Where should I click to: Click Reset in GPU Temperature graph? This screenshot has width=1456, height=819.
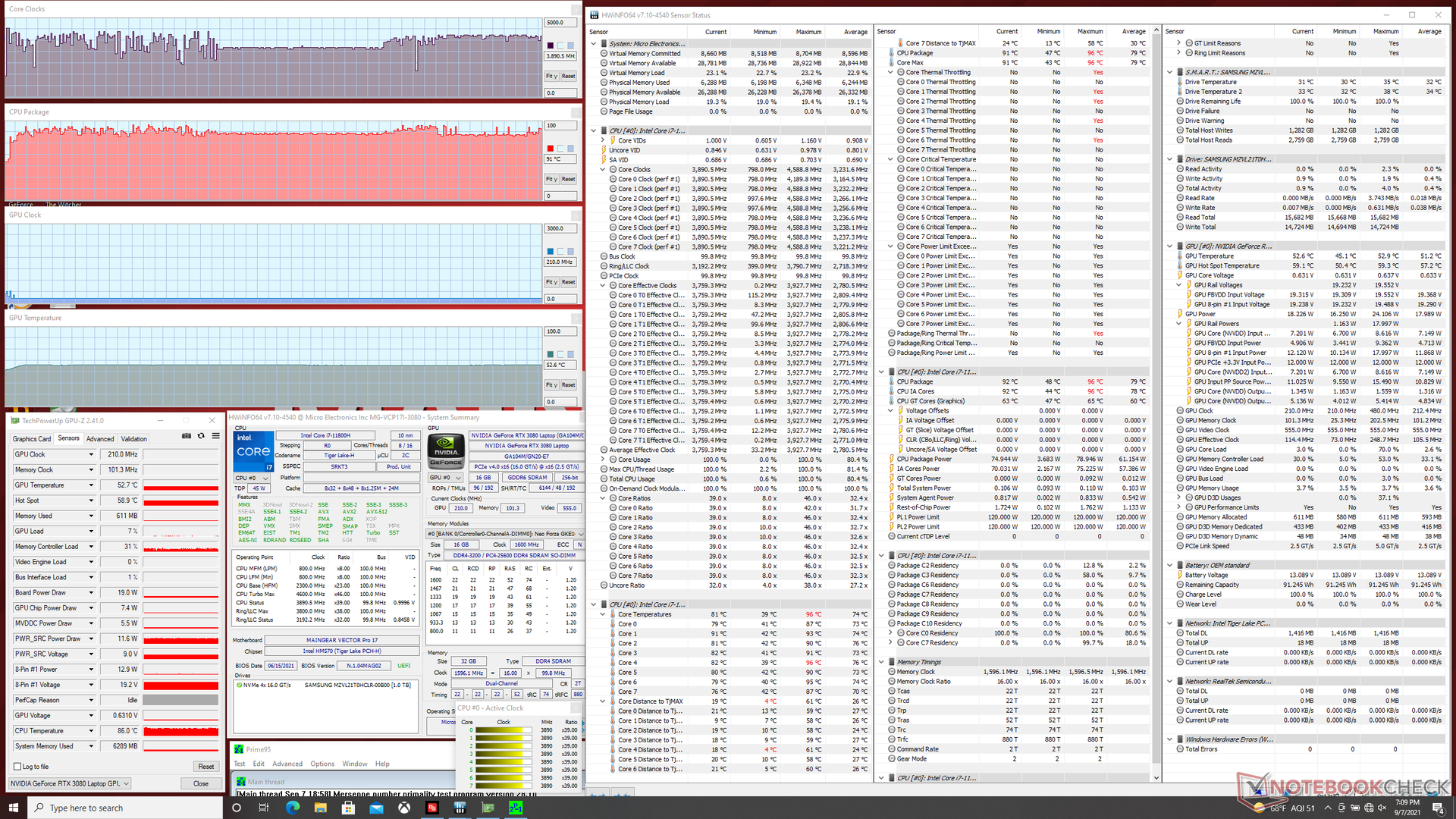click(569, 385)
